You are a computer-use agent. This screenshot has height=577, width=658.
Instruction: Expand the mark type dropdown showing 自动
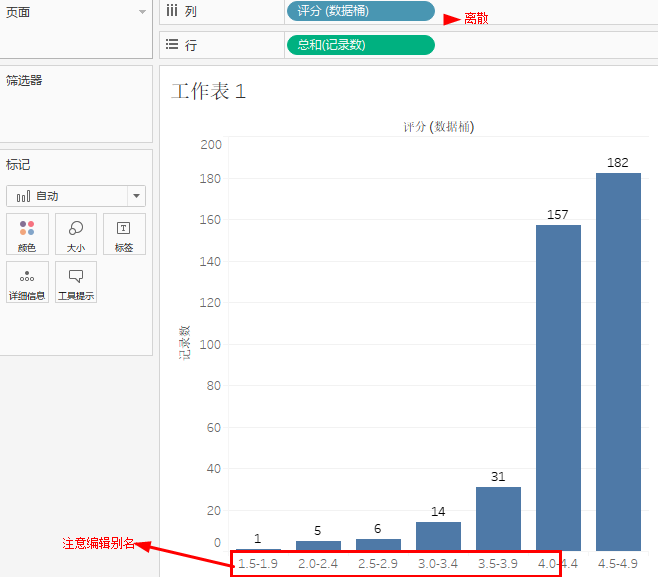[136, 196]
